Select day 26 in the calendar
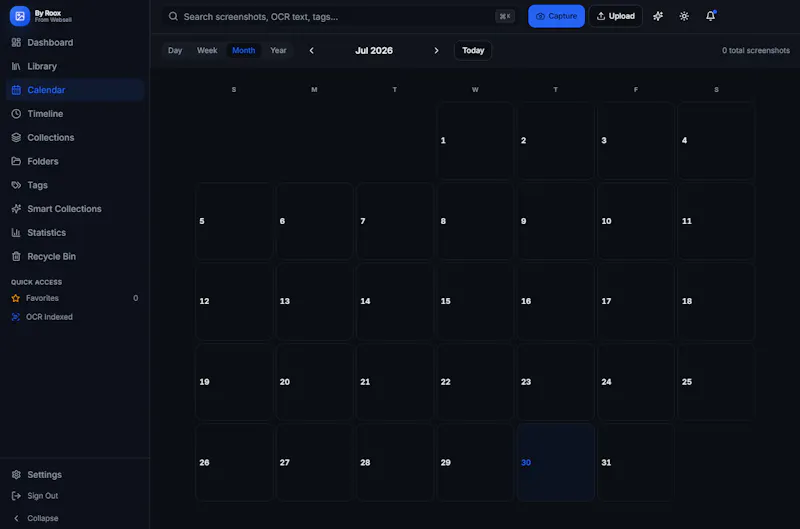 [234, 462]
